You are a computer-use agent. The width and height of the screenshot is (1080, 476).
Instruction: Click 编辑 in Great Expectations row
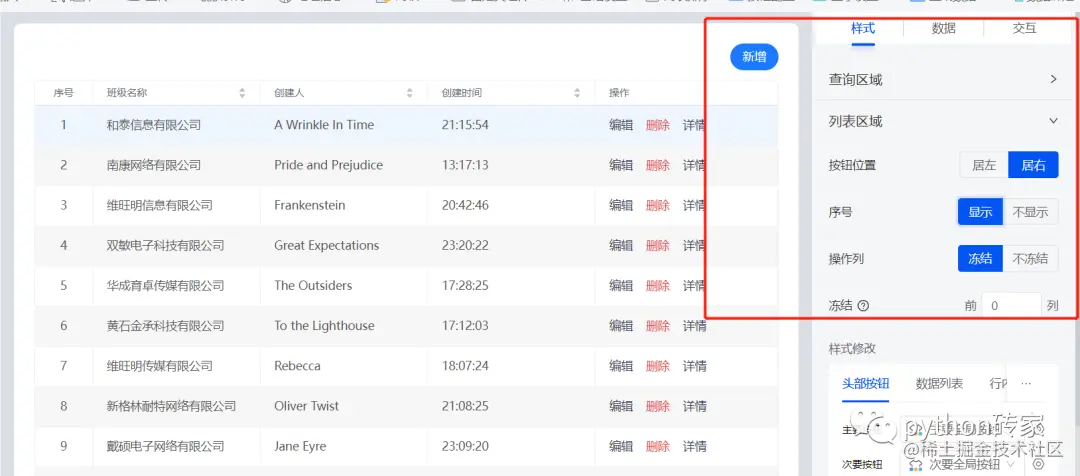pos(621,245)
